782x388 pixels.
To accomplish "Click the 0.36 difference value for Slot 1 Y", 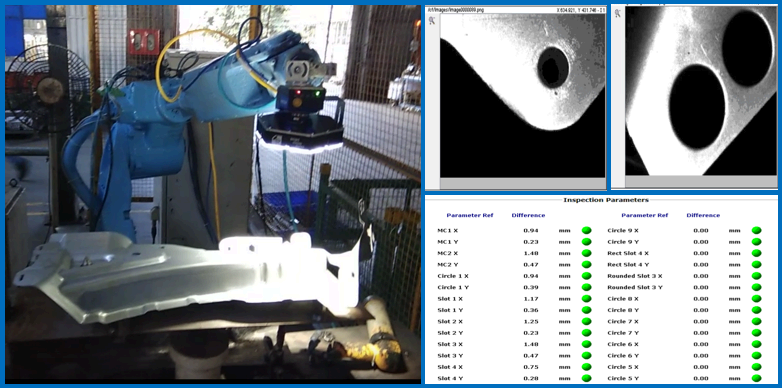I will 530,310.
